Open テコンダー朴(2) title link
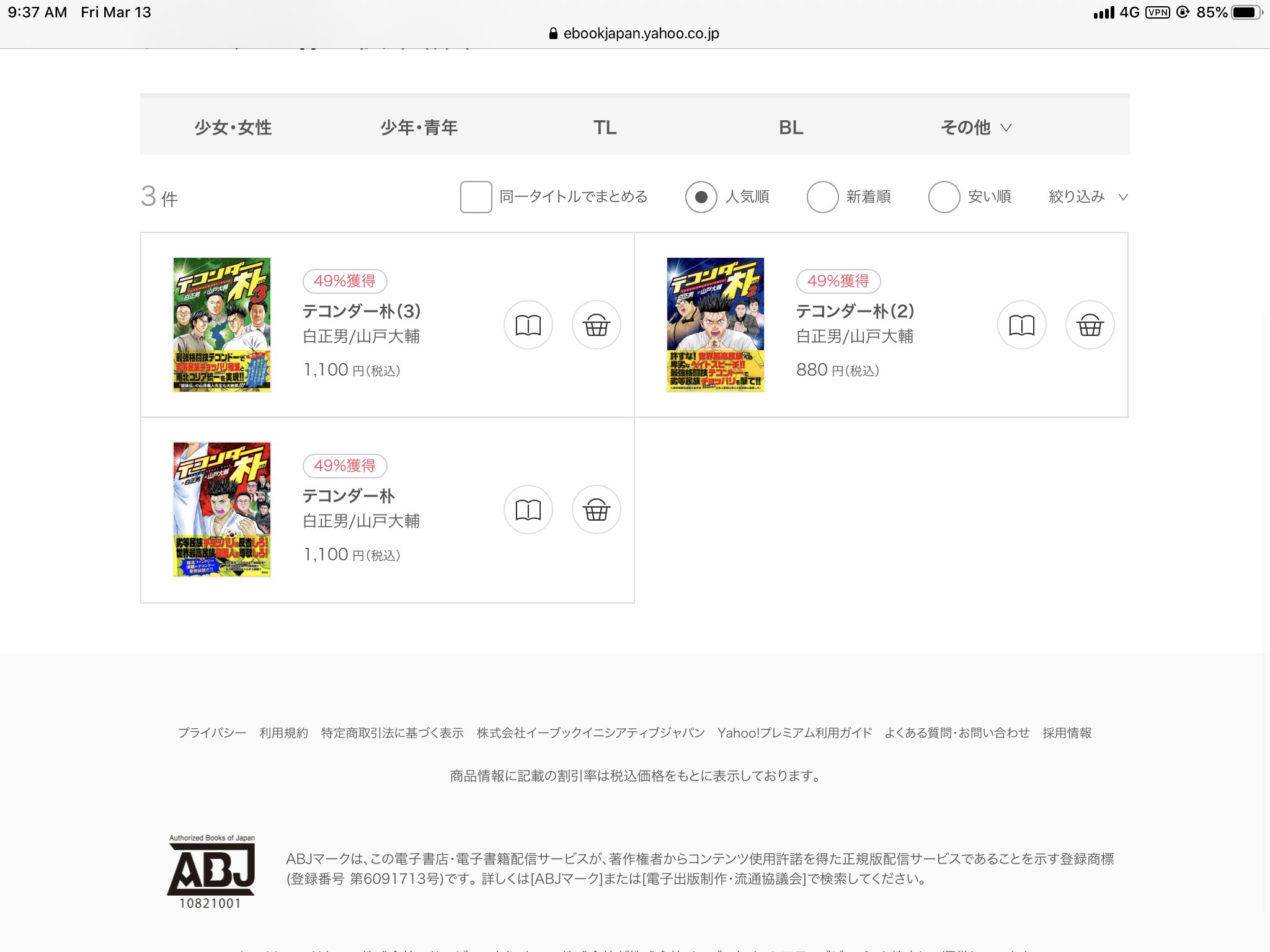Image resolution: width=1270 pixels, height=952 pixels. pos(855,311)
